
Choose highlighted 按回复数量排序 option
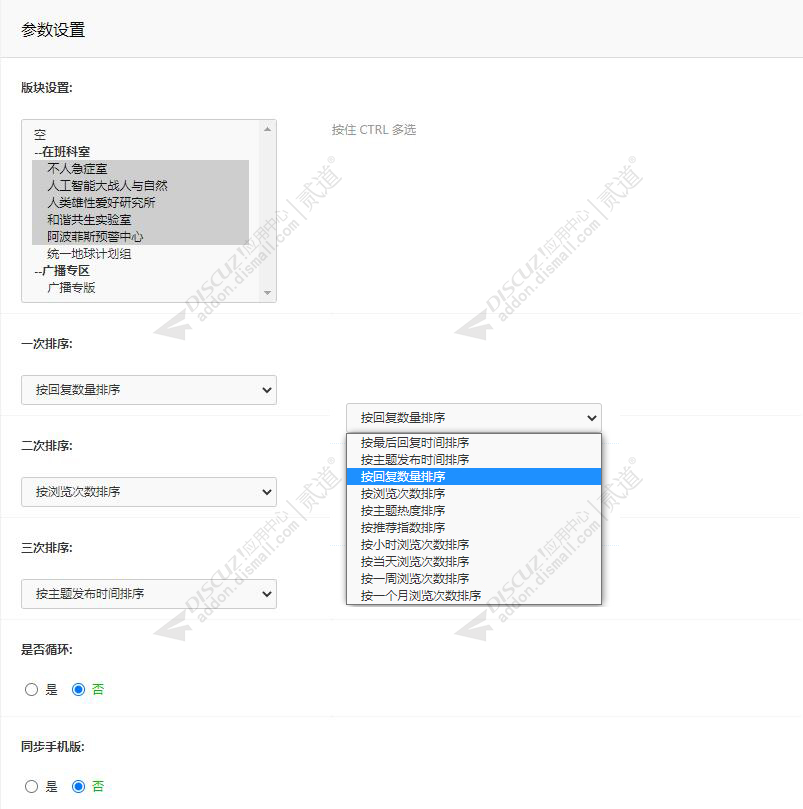[474, 477]
